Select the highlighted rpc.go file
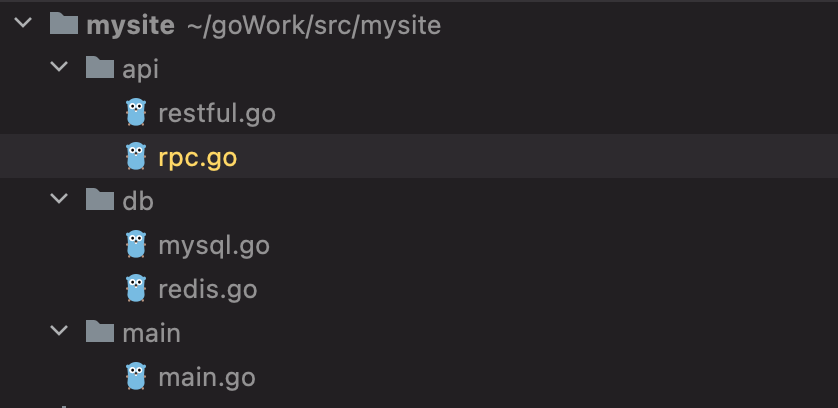Viewport: 838px width, 408px height. [197, 157]
